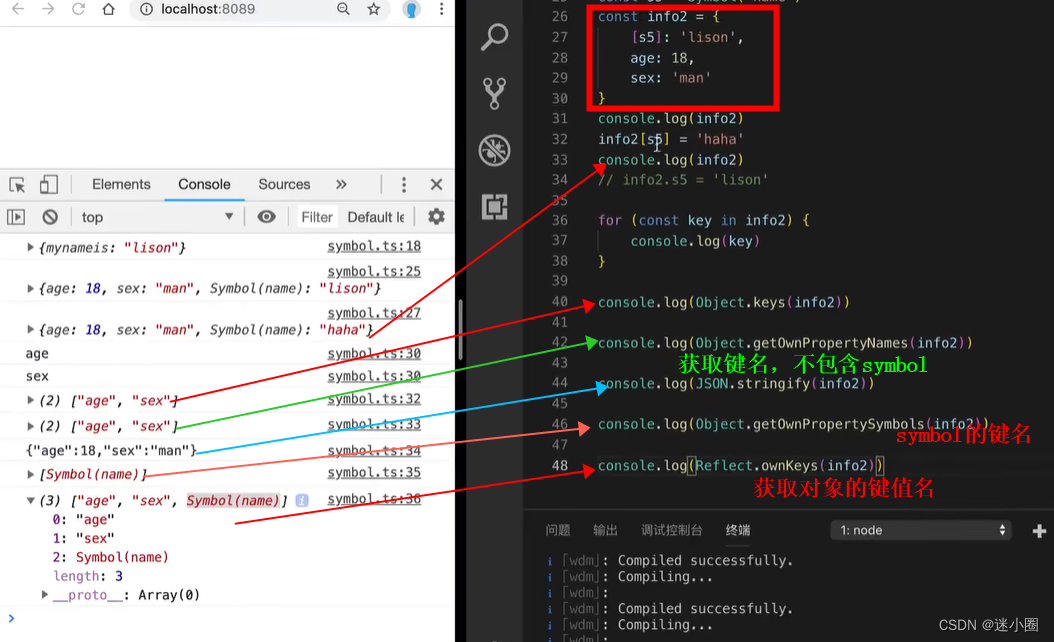
Task: Click the "length: 3" property row
Action: pyautogui.click(x=88, y=576)
